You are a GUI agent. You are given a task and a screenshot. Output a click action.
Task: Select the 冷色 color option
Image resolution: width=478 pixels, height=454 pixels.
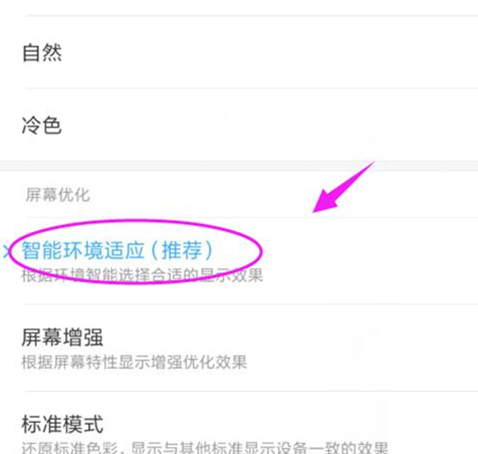(239, 125)
